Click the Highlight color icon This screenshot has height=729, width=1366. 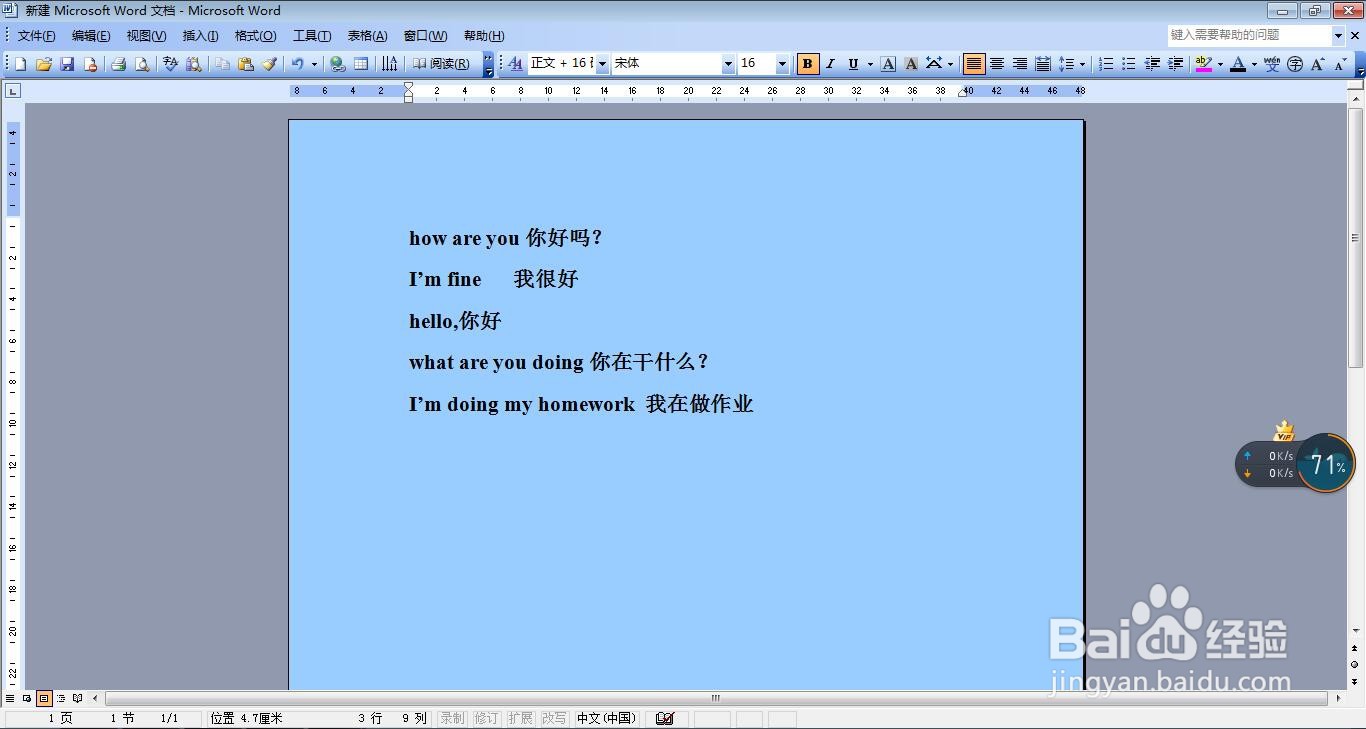point(1202,63)
